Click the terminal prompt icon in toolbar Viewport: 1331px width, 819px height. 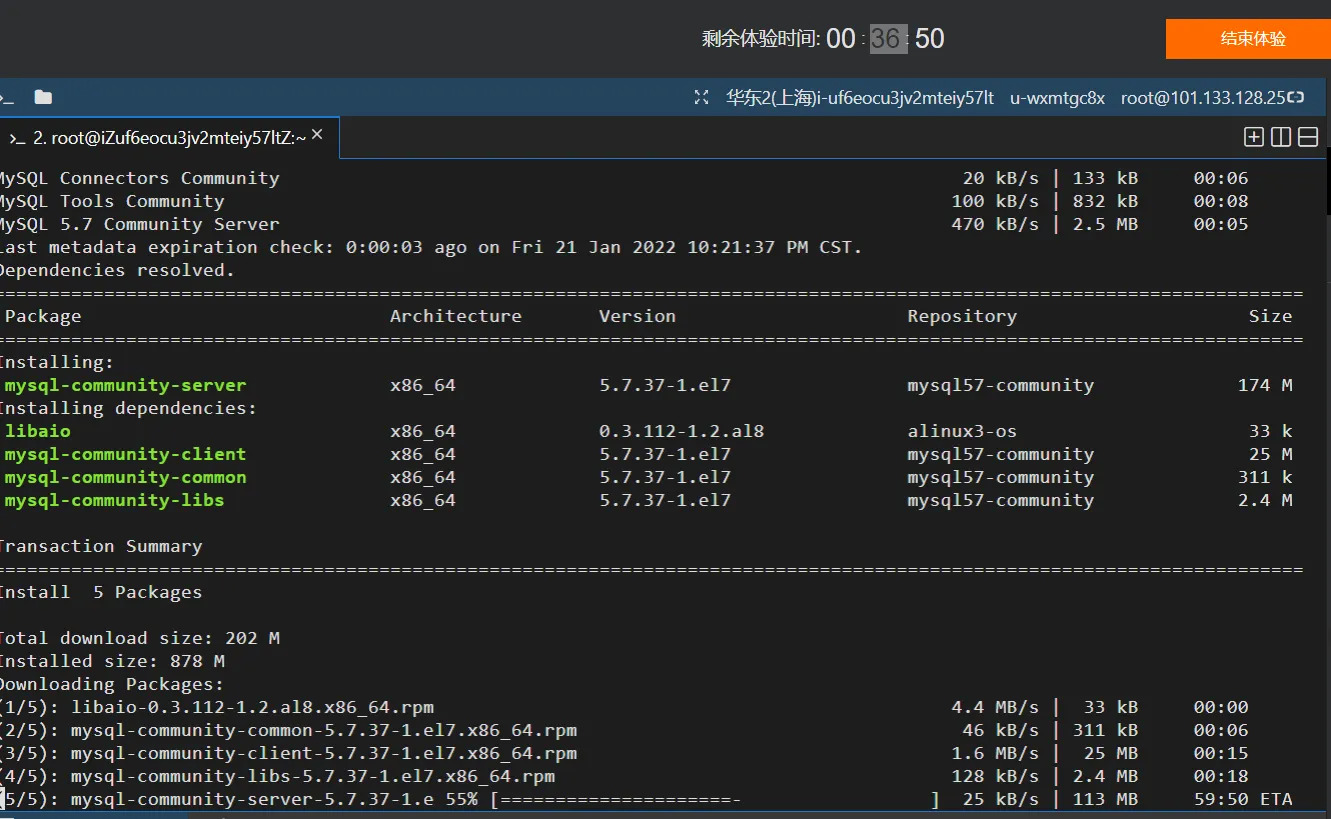point(6,98)
